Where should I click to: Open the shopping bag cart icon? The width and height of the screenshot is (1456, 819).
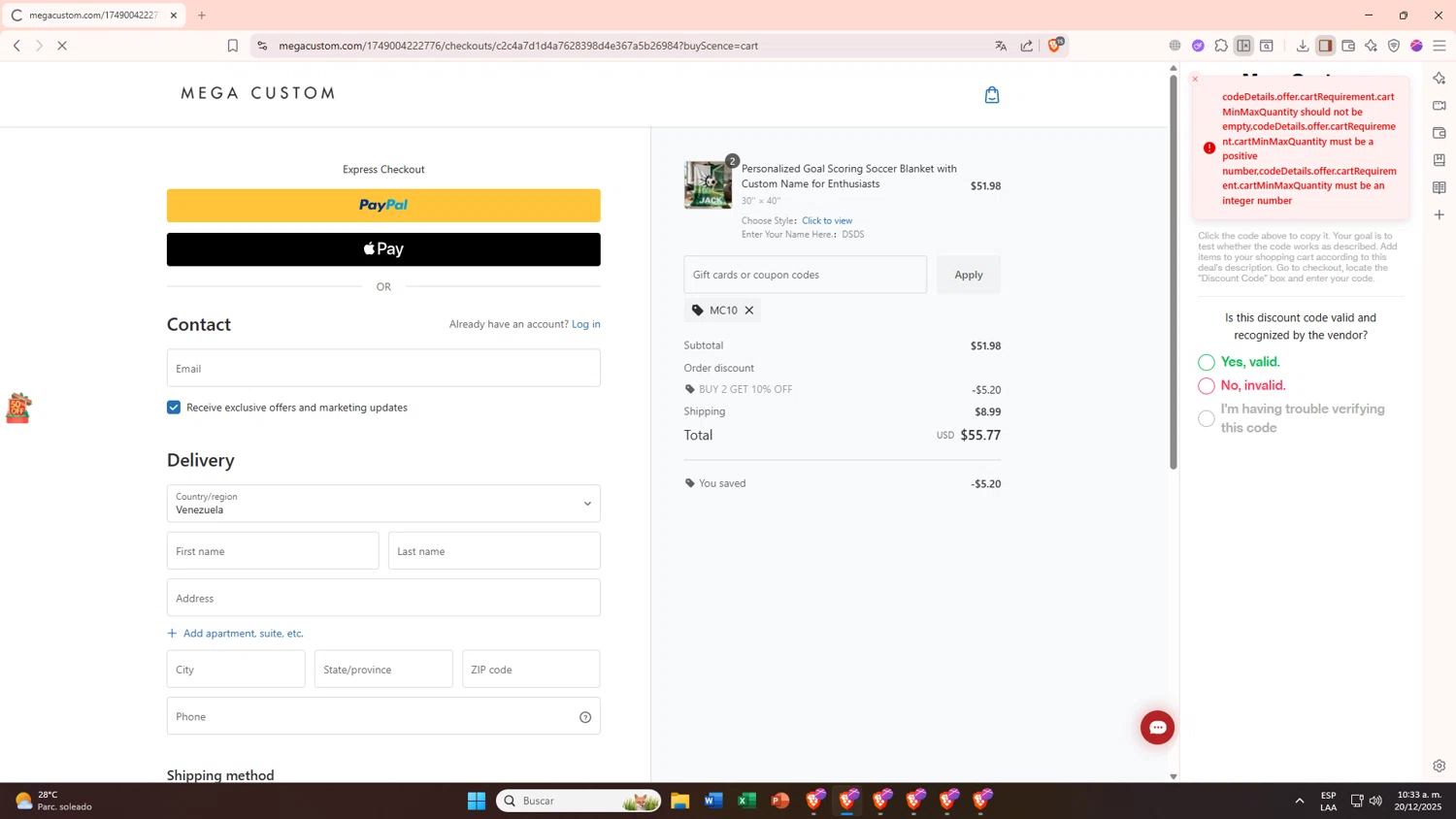[x=991, y=94]
